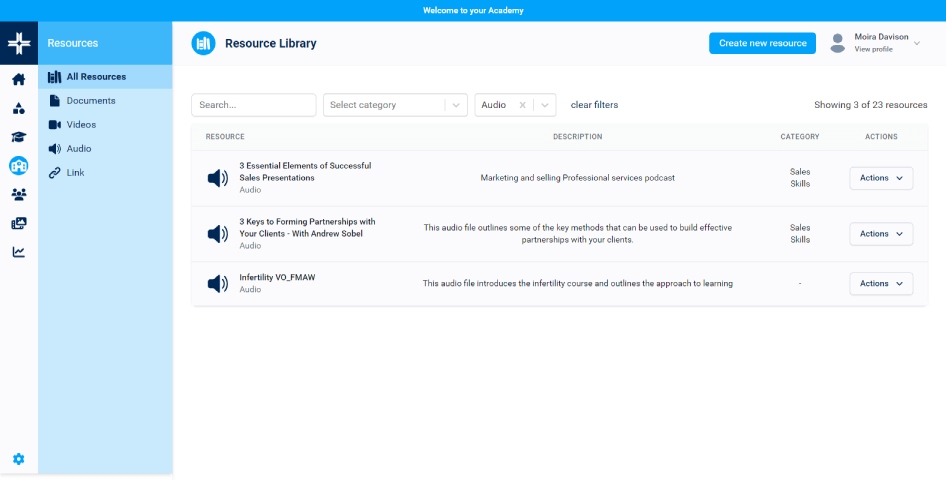Image resolution: width=946 pixels, height=480 pixels.
Task: Click the Search input field
Action: click(253, 105)
